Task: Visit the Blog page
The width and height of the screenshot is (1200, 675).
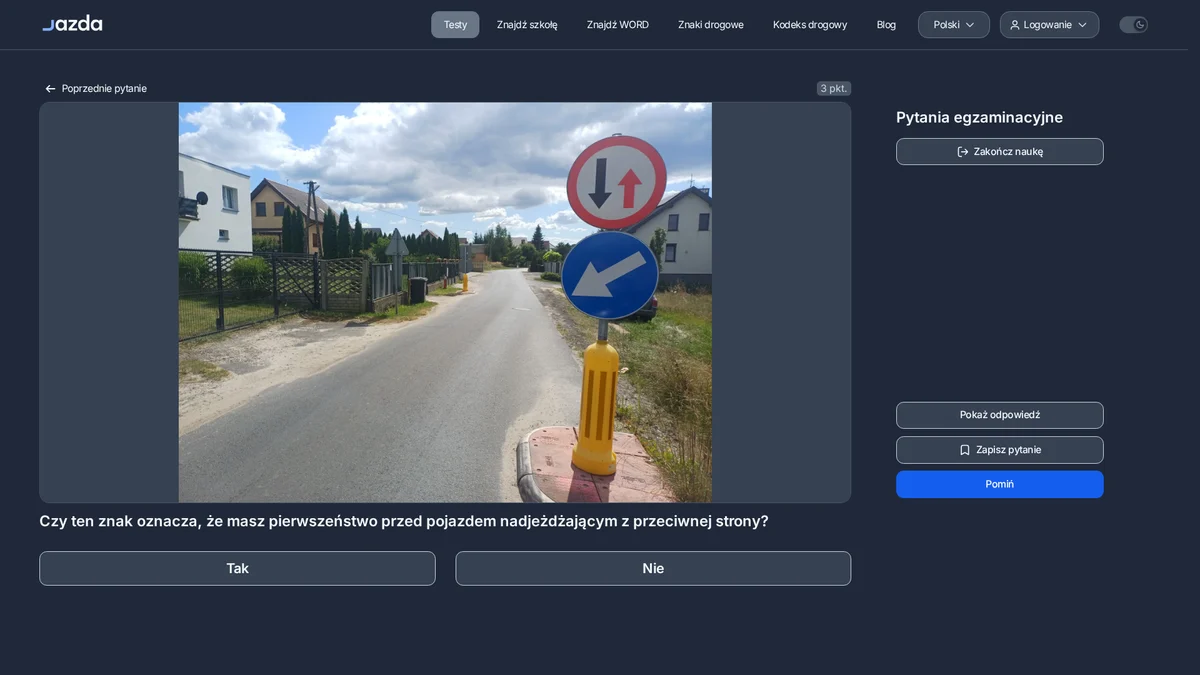Action: pos(886,25)
